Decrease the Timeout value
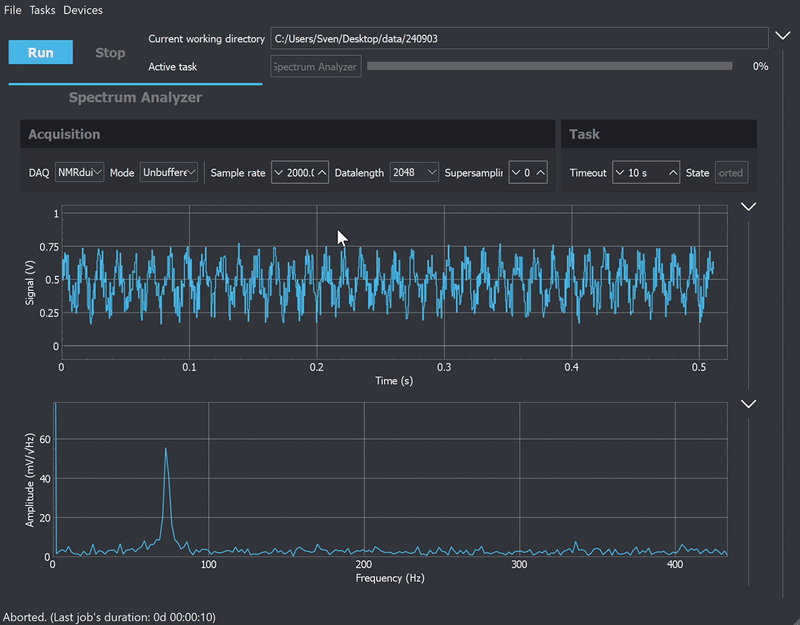800x625 pixels. coord(619,173)
